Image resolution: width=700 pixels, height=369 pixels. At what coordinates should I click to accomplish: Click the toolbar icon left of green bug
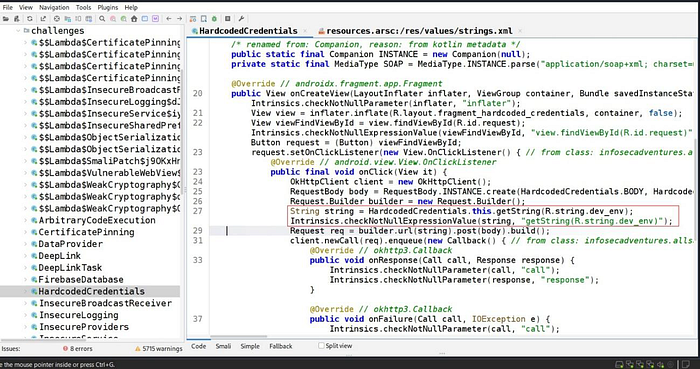click(x=204, y=19)
